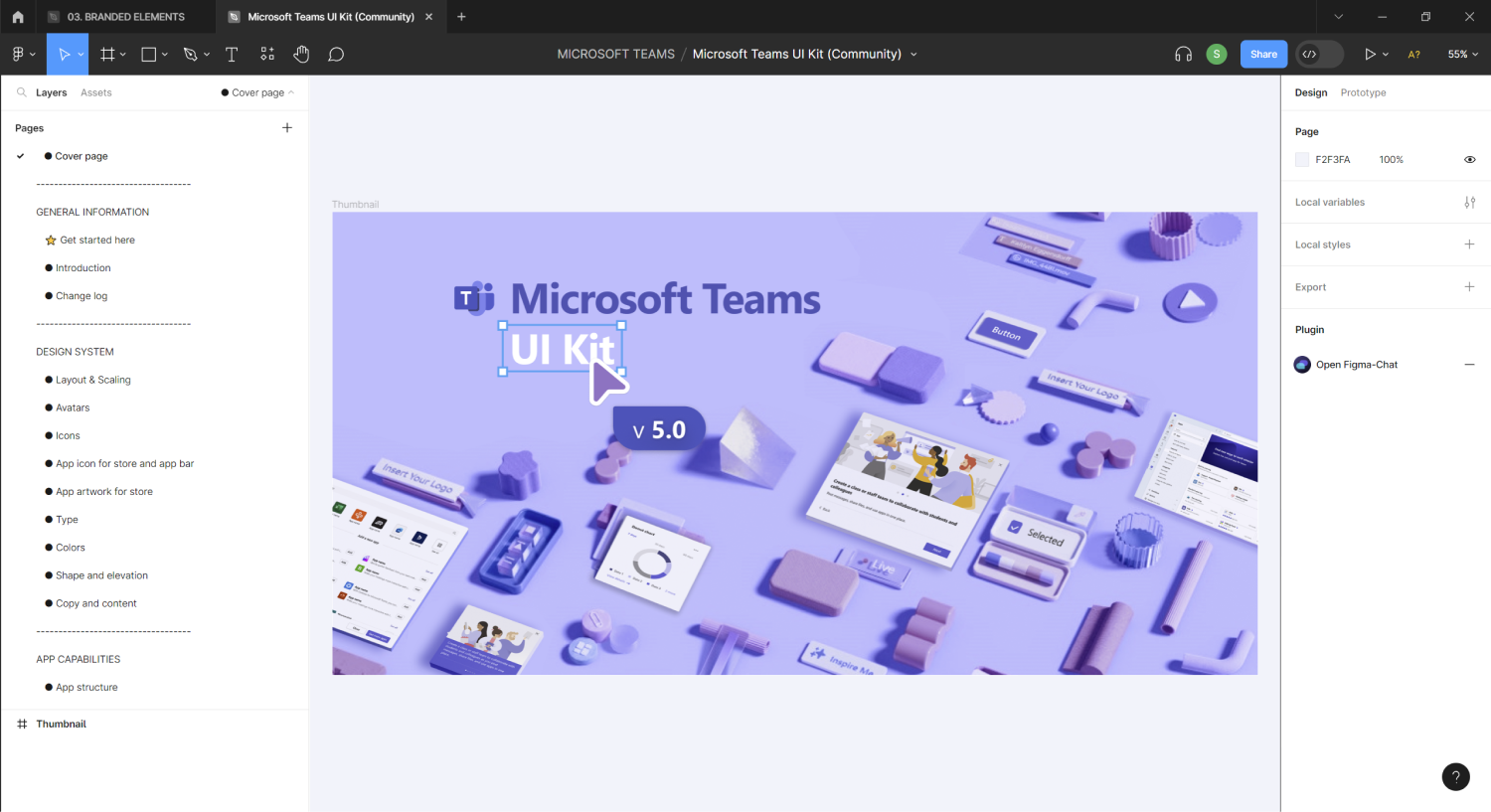Select the Text tool
This screenshot has width=1491, height=812.
[x=232, y=55]
